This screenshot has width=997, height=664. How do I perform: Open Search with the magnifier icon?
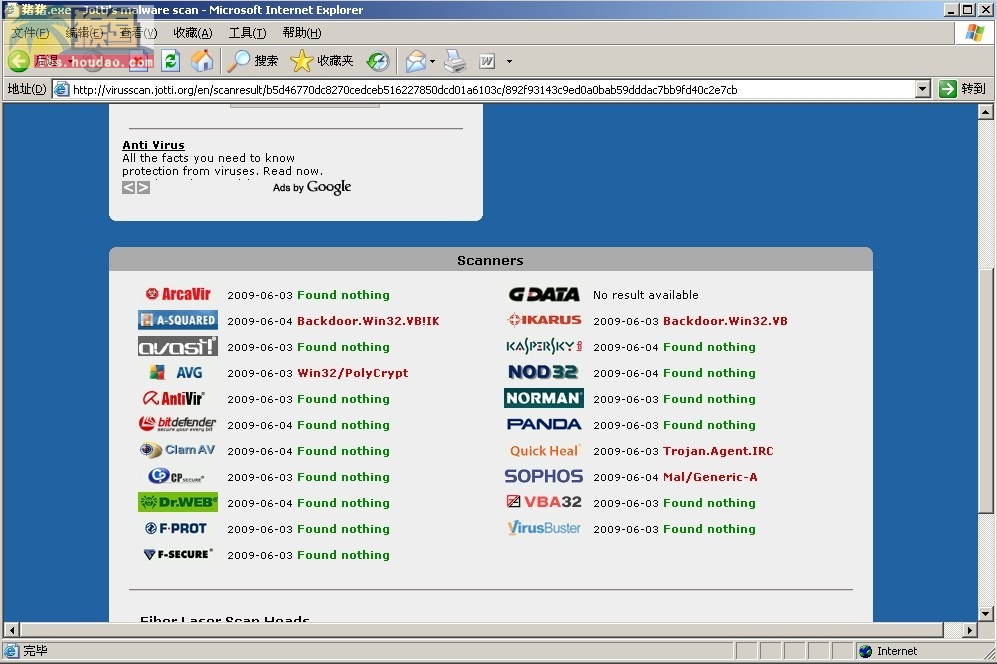pos(252,61)
